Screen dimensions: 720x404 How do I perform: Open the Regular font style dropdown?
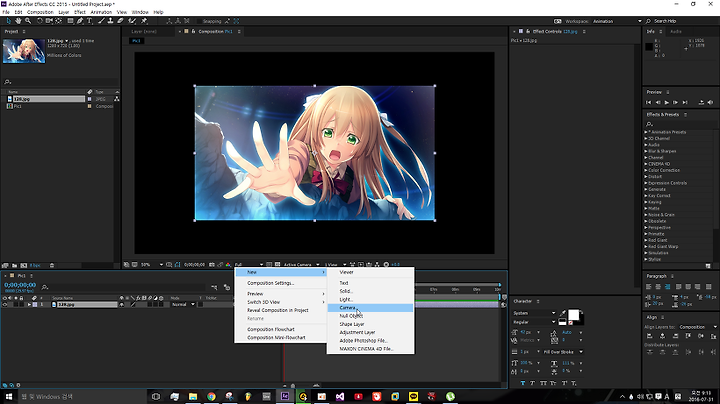[534, 322]
